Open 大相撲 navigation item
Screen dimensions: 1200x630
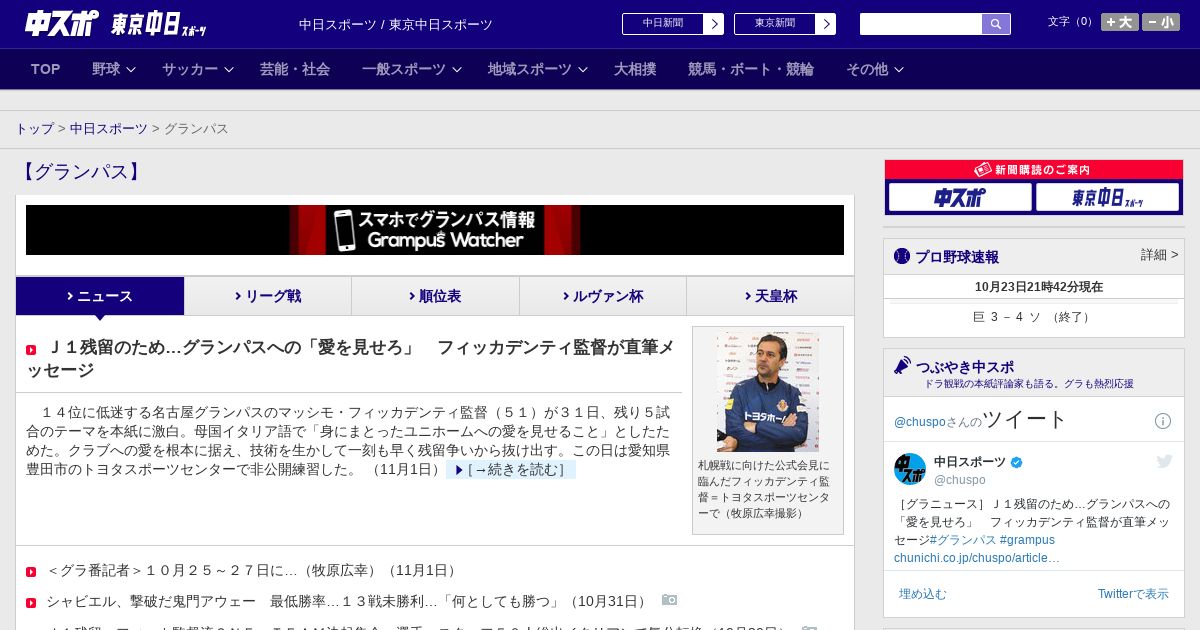[x=635, y=69]
